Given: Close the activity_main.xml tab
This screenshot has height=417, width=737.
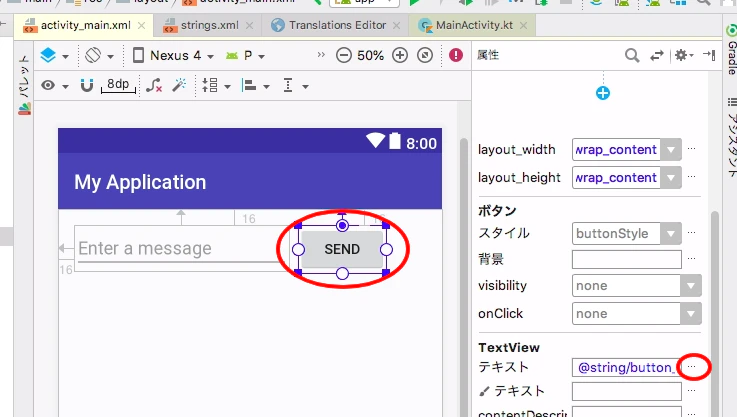Looking at the screenshot, I should click(x=141, y=25).
